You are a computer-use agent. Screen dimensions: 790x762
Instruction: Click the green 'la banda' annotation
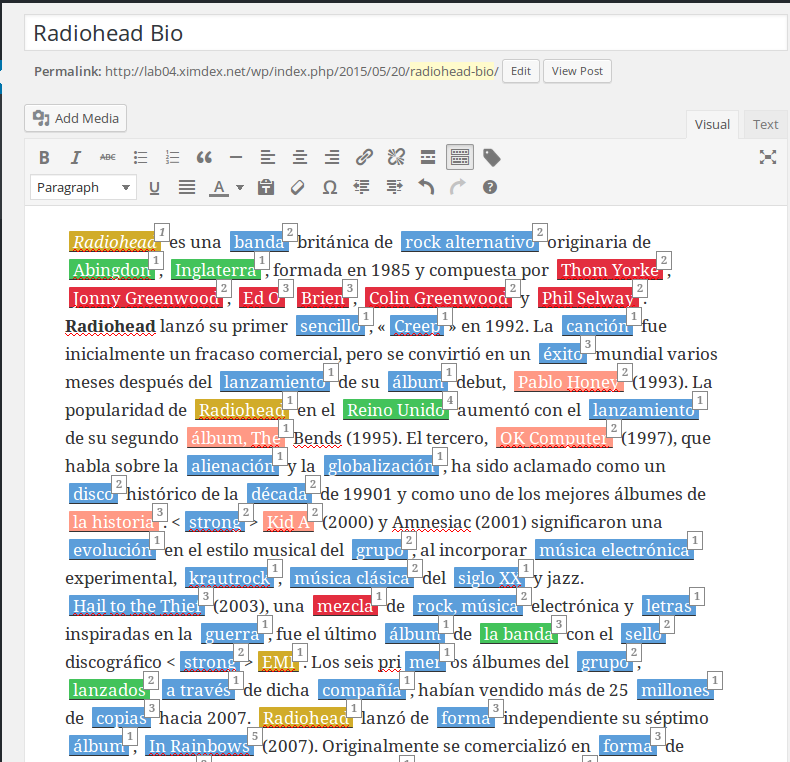[518, 634]
